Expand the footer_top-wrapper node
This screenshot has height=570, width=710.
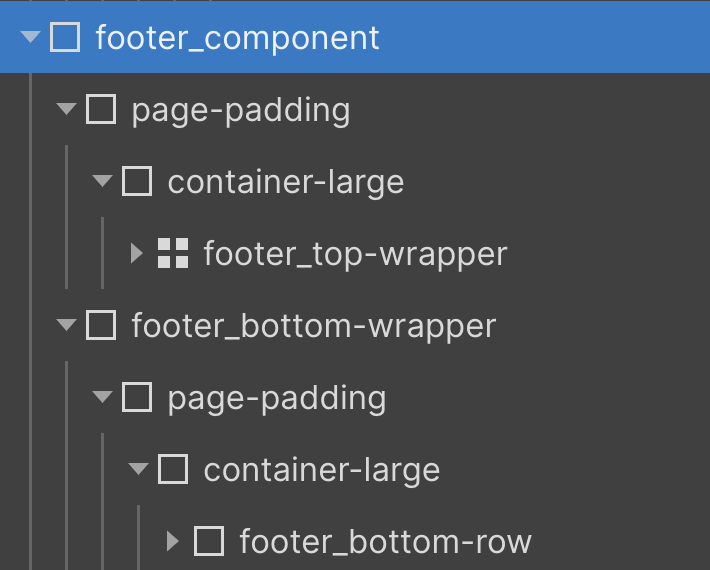137,253
